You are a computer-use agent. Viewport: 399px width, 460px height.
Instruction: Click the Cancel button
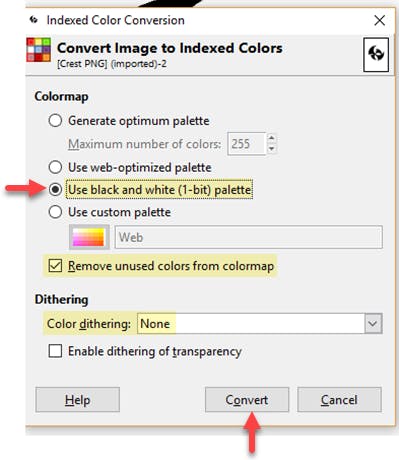pyautogui.click(x=339, y=399)
